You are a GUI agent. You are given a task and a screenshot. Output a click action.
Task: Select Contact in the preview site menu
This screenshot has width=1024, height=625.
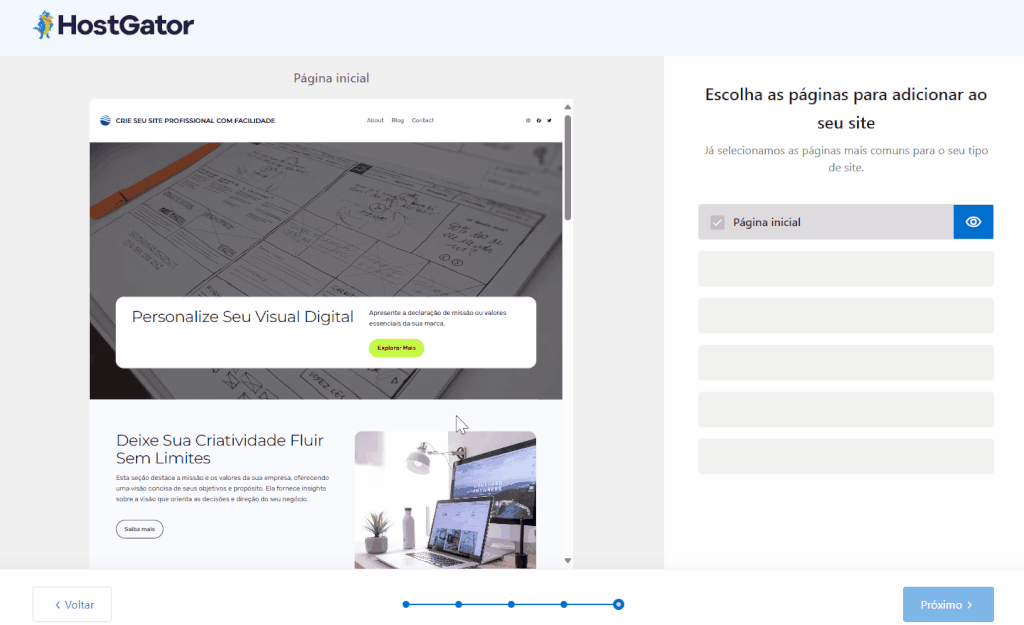pyautogui.click(x=423, y=120)
